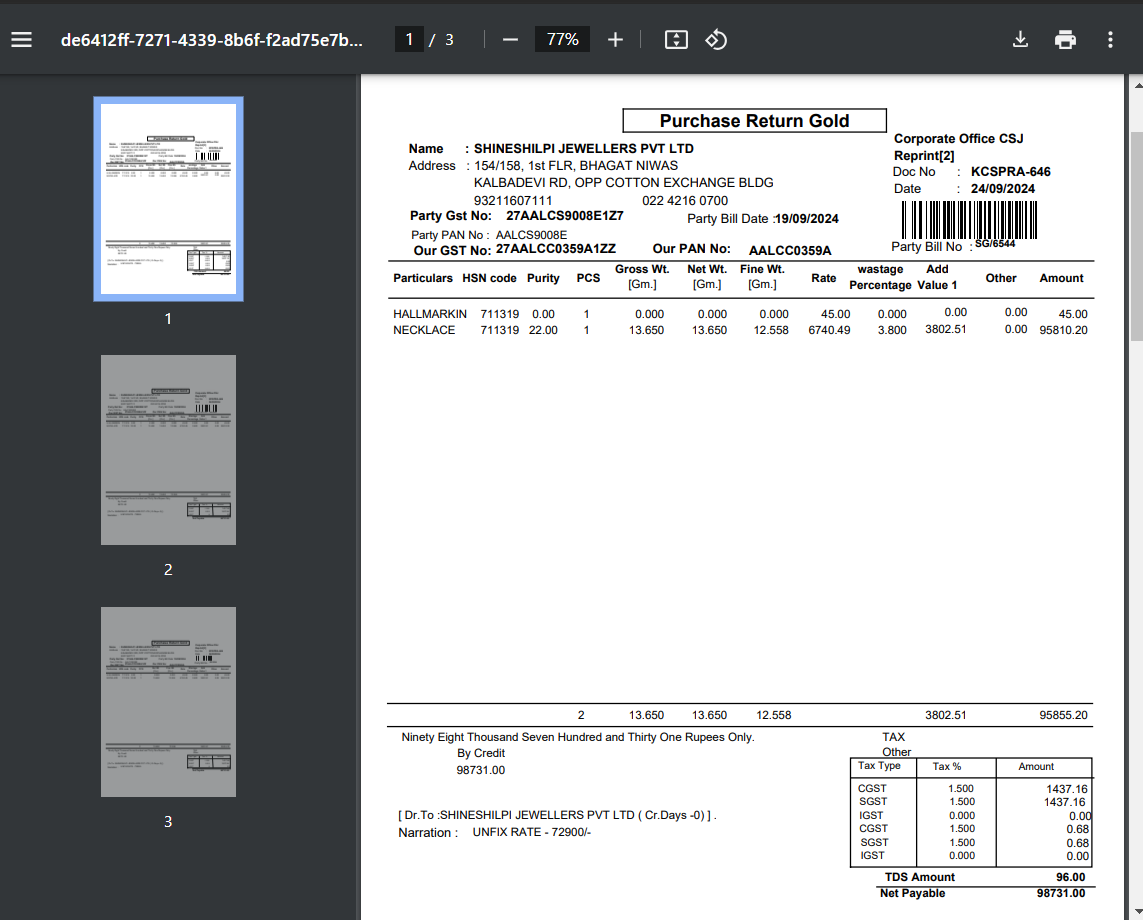Click the "HSN code" column header
Screen dimensions: 1143x920
pos(489,278)
